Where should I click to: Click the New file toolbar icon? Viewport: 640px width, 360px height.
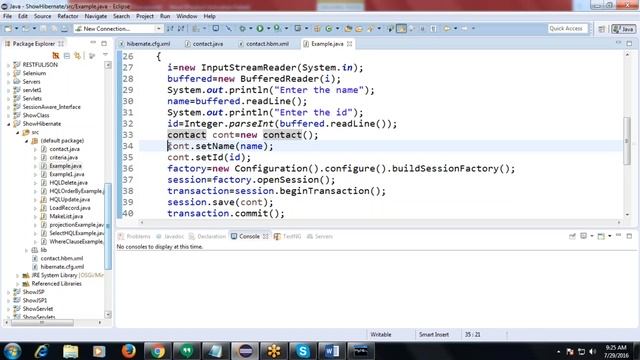8,29
